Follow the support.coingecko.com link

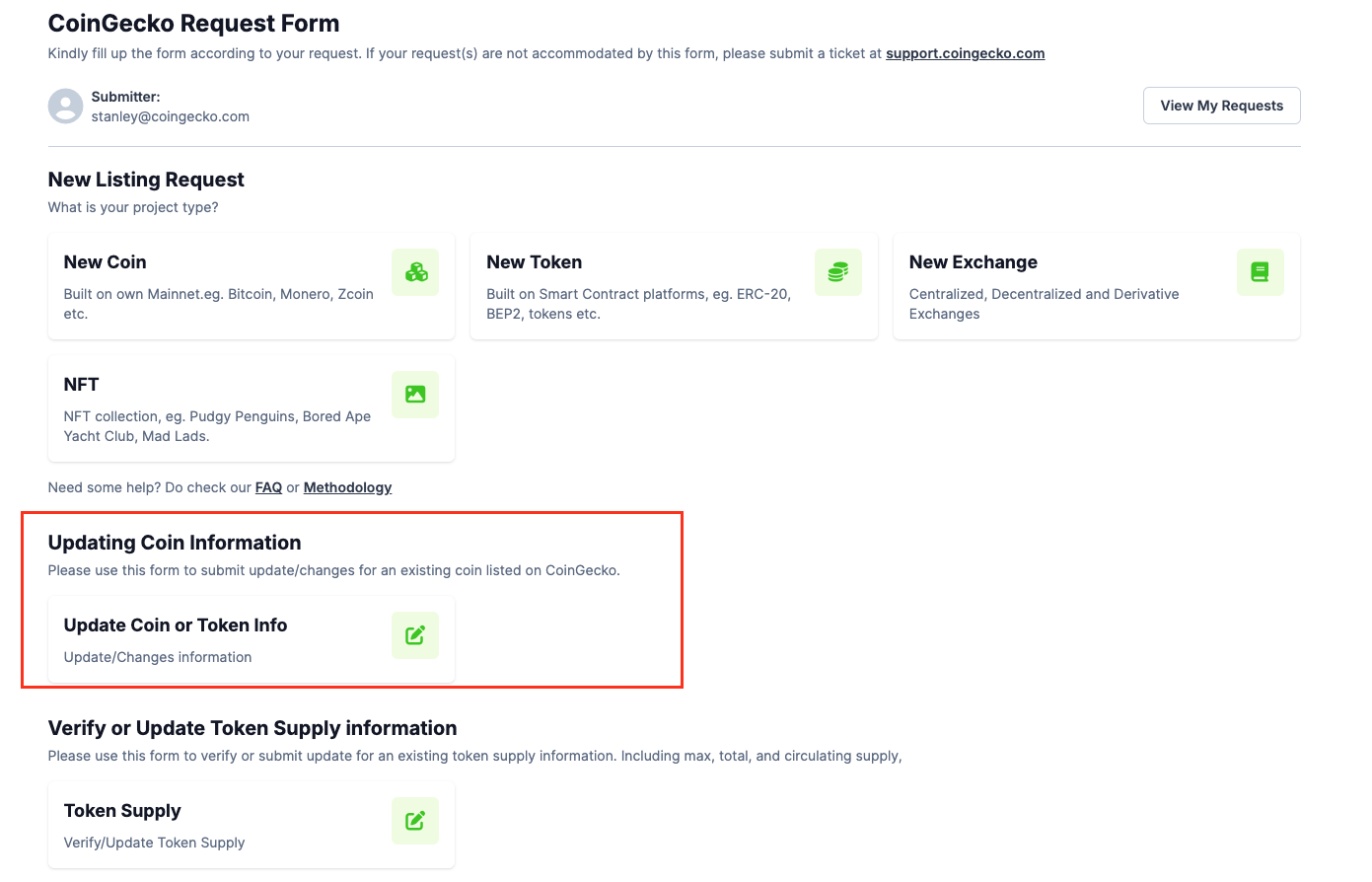[x=965, y=53]
